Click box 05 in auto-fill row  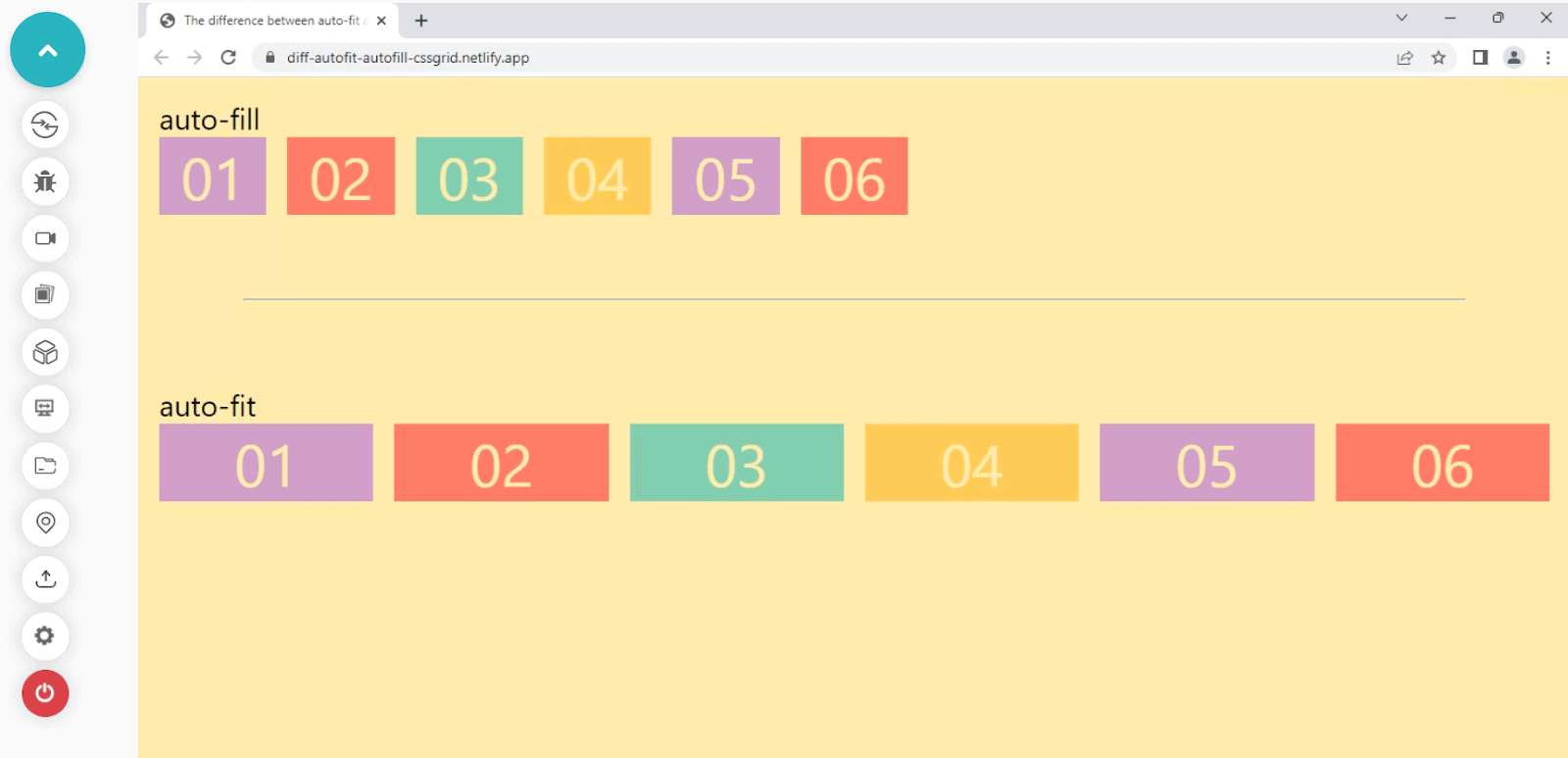coord(726,177)
